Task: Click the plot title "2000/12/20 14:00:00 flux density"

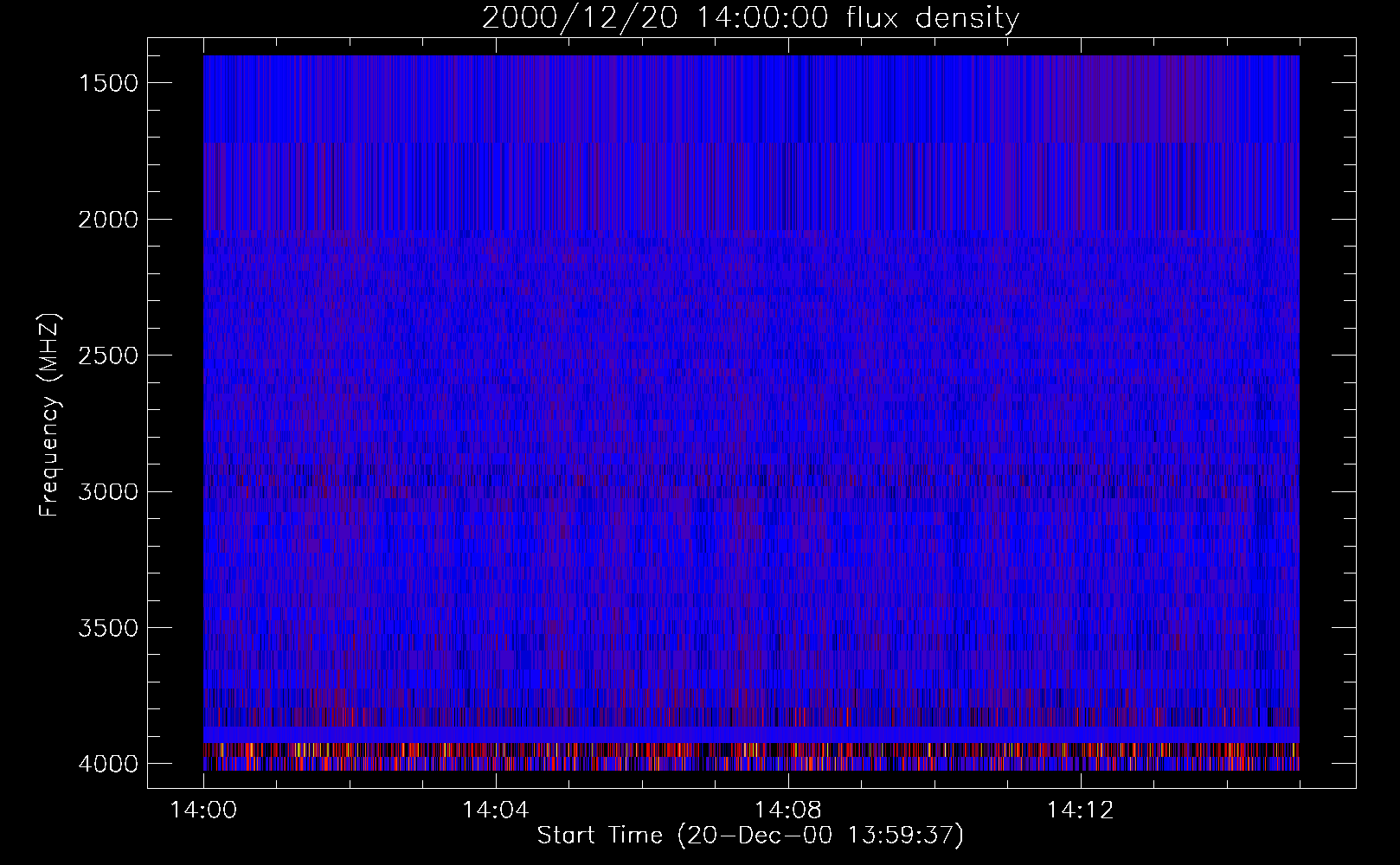Action: click(x=750, y=18)
